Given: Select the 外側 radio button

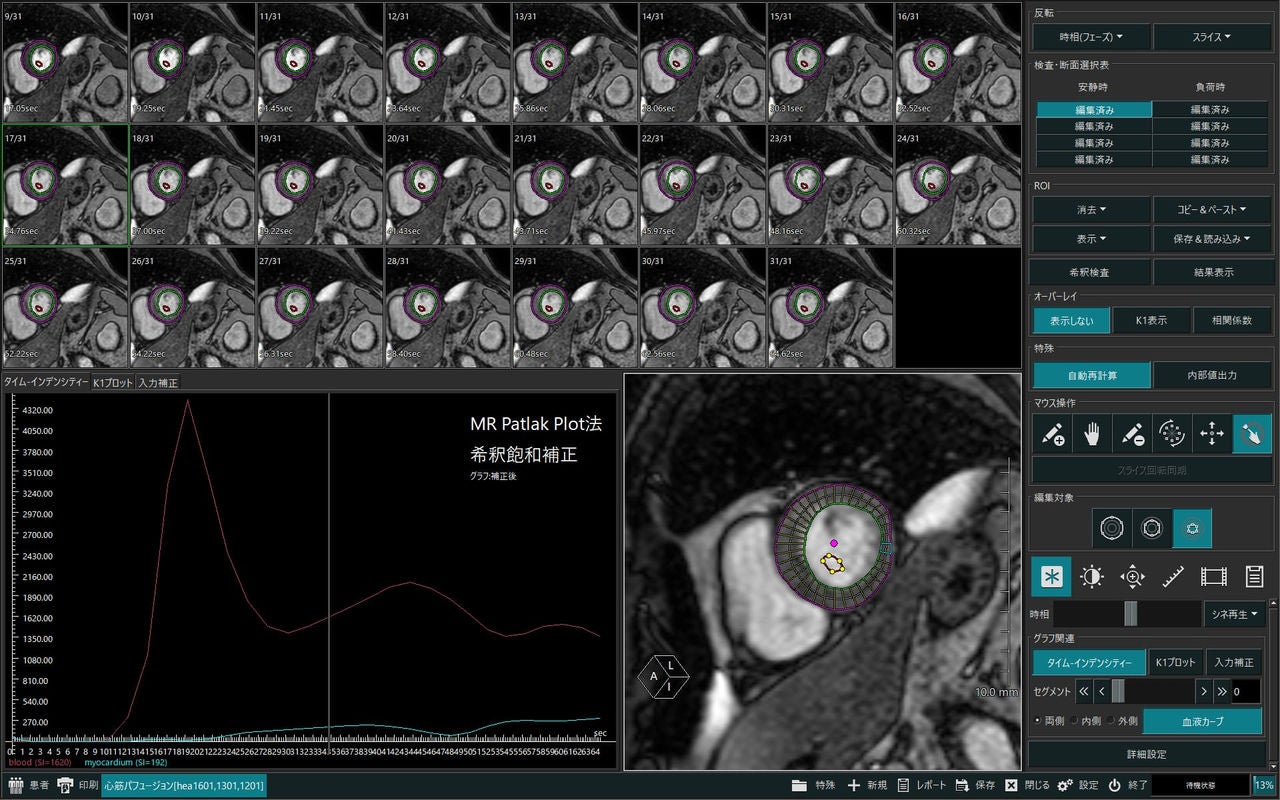Looking at the screenshot, I should pyautogui.click(x=1122, y=721).
